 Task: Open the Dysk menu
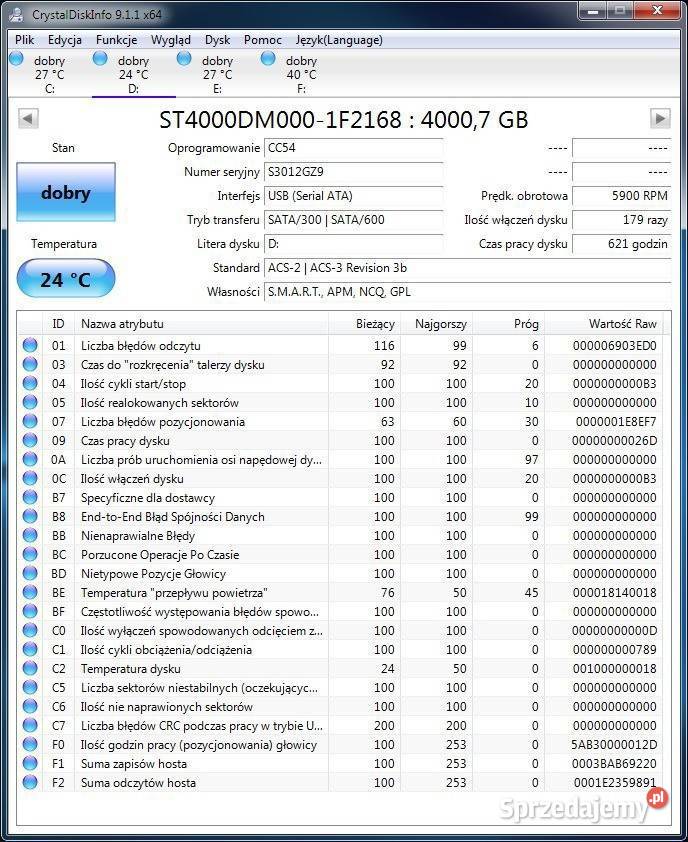pos(218,40)
